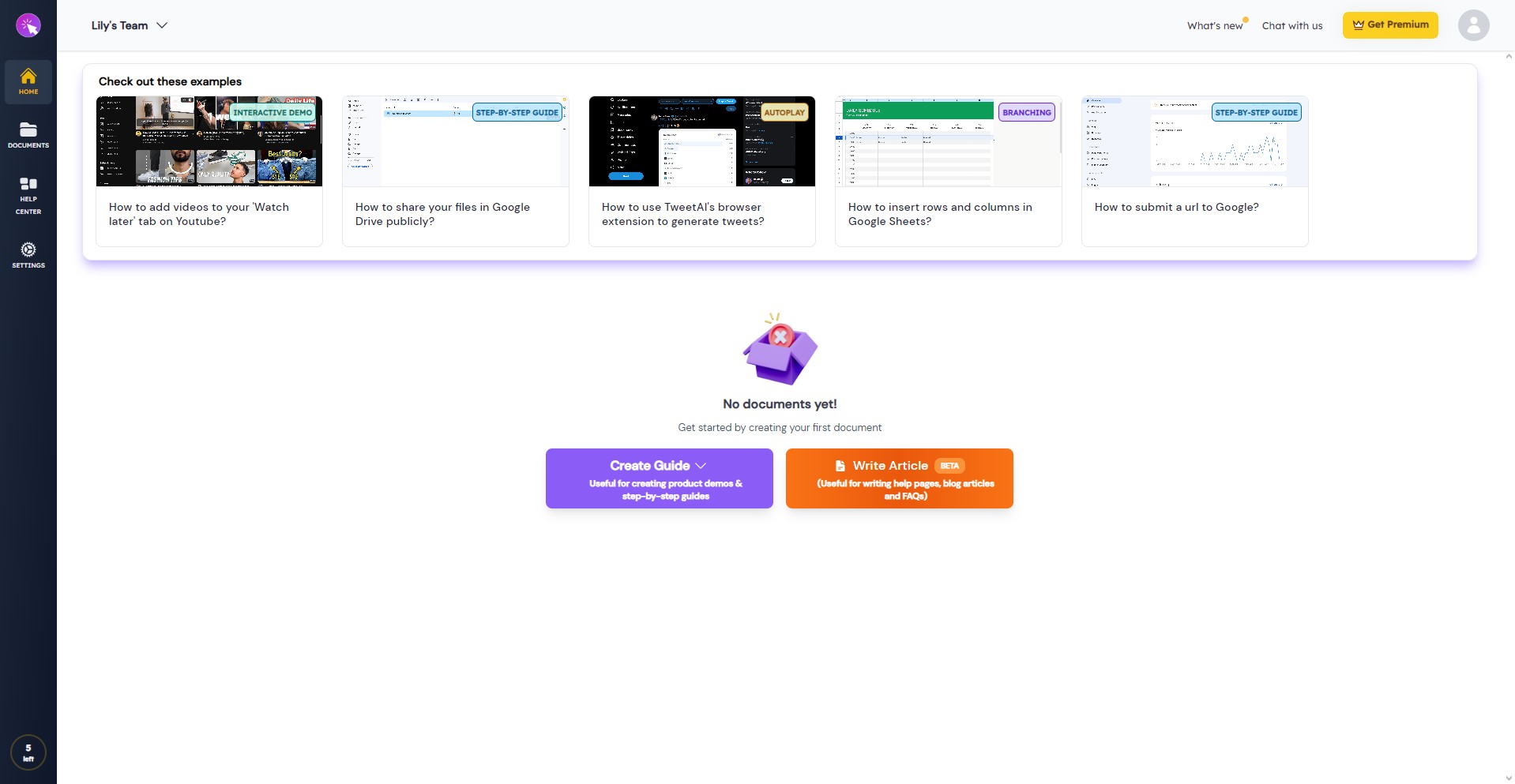This screenshot has width=1515, height=784.
Task: Click the 'No documents yet!' box illustration
Action: (780, 349)
